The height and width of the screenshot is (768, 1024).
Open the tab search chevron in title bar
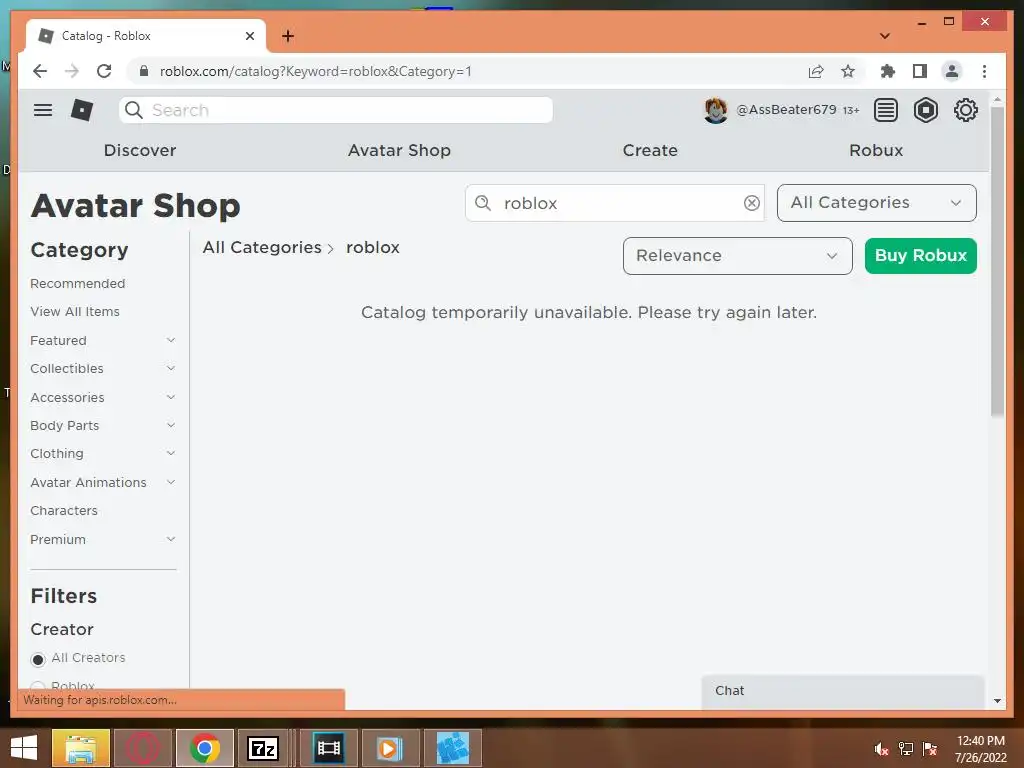(885, 36)
